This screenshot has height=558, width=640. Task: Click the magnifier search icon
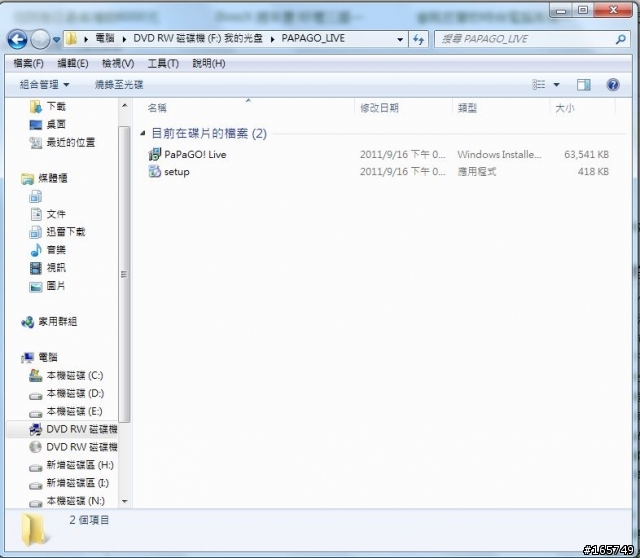pos(620,39)
